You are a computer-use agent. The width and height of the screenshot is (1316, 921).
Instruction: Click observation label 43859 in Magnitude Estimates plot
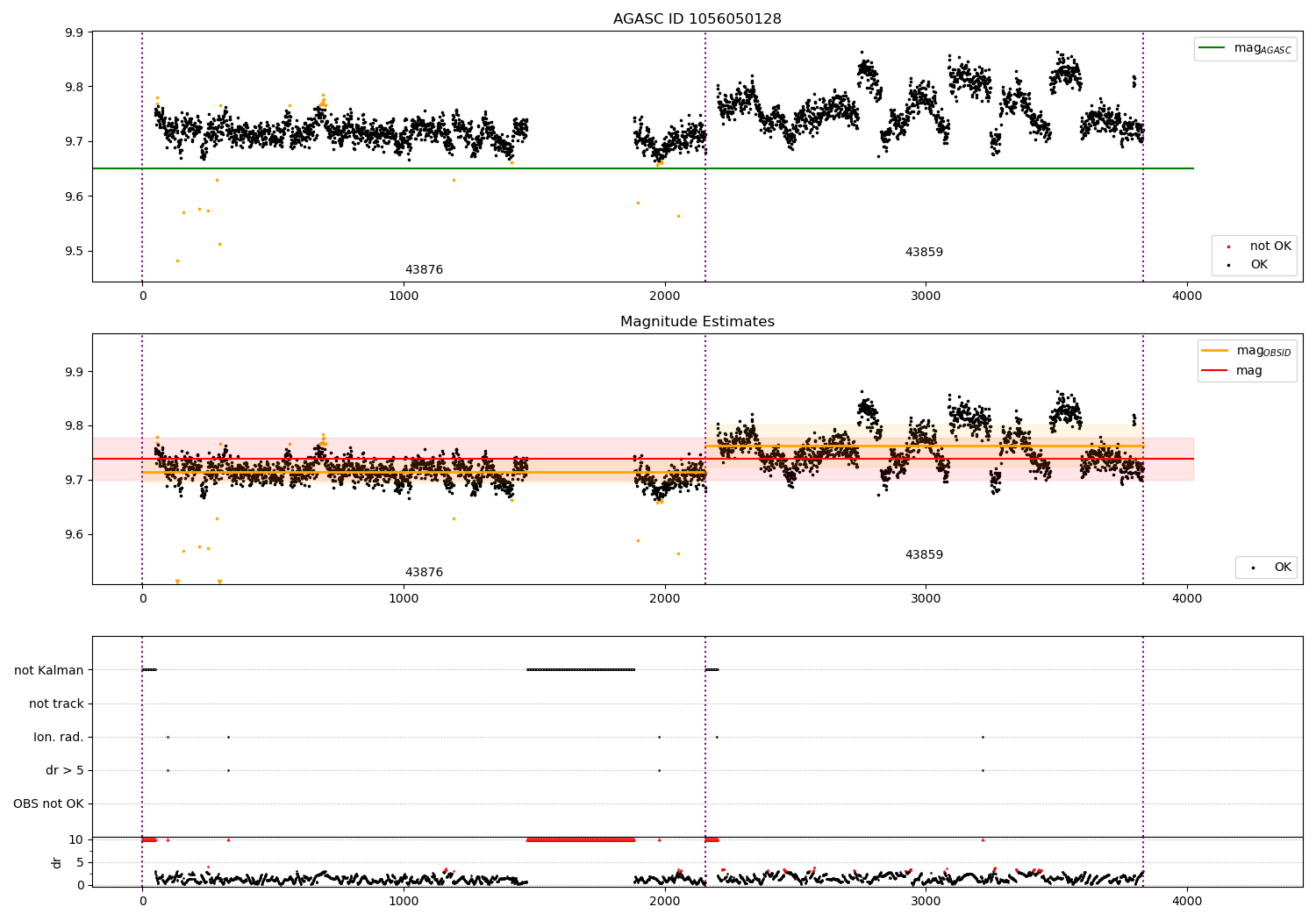tap(924, 555)
